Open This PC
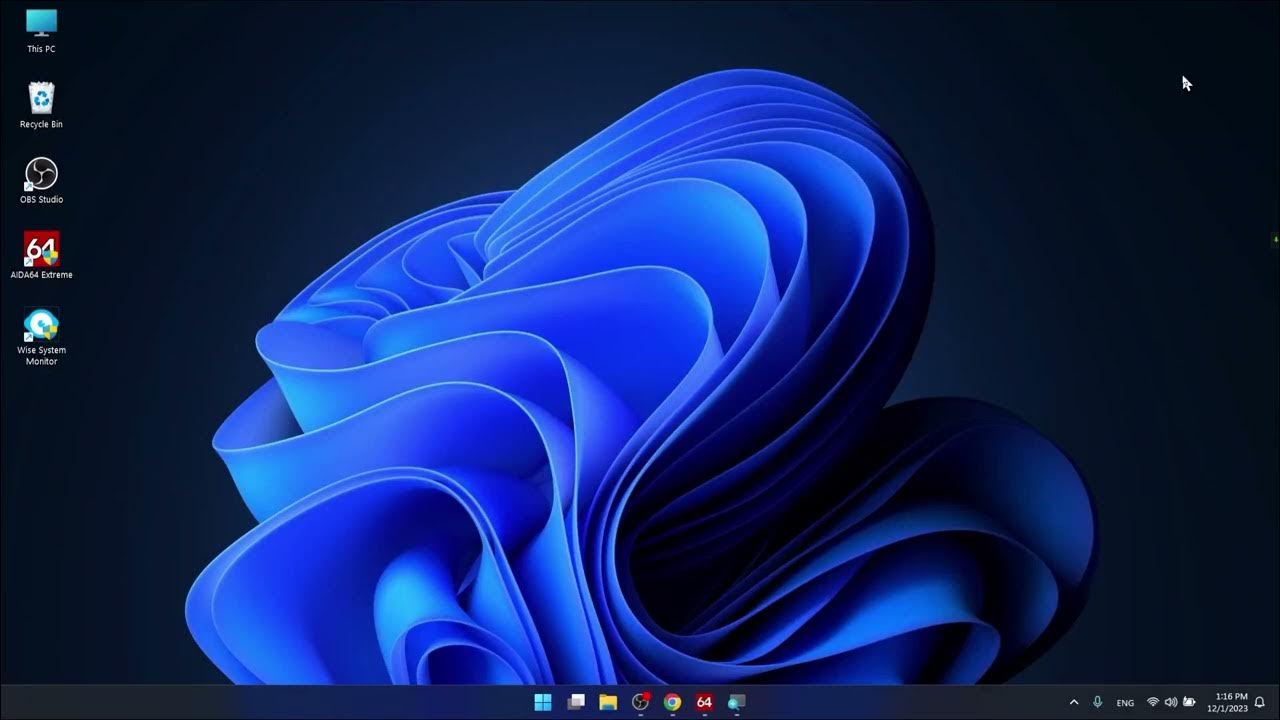The image size is (1280, 720). click(40, 25)
